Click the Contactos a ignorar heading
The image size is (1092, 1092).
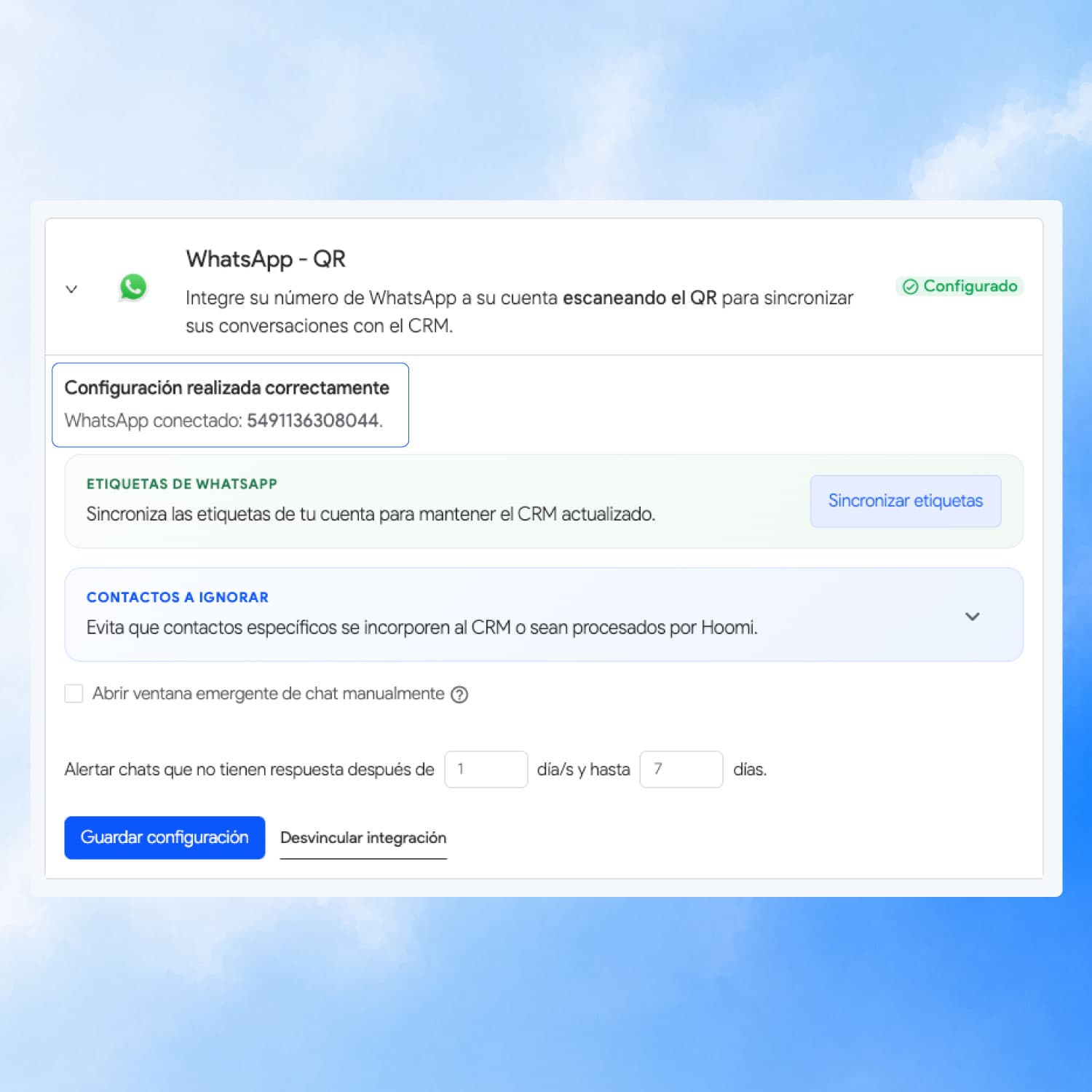coord(178,598)
